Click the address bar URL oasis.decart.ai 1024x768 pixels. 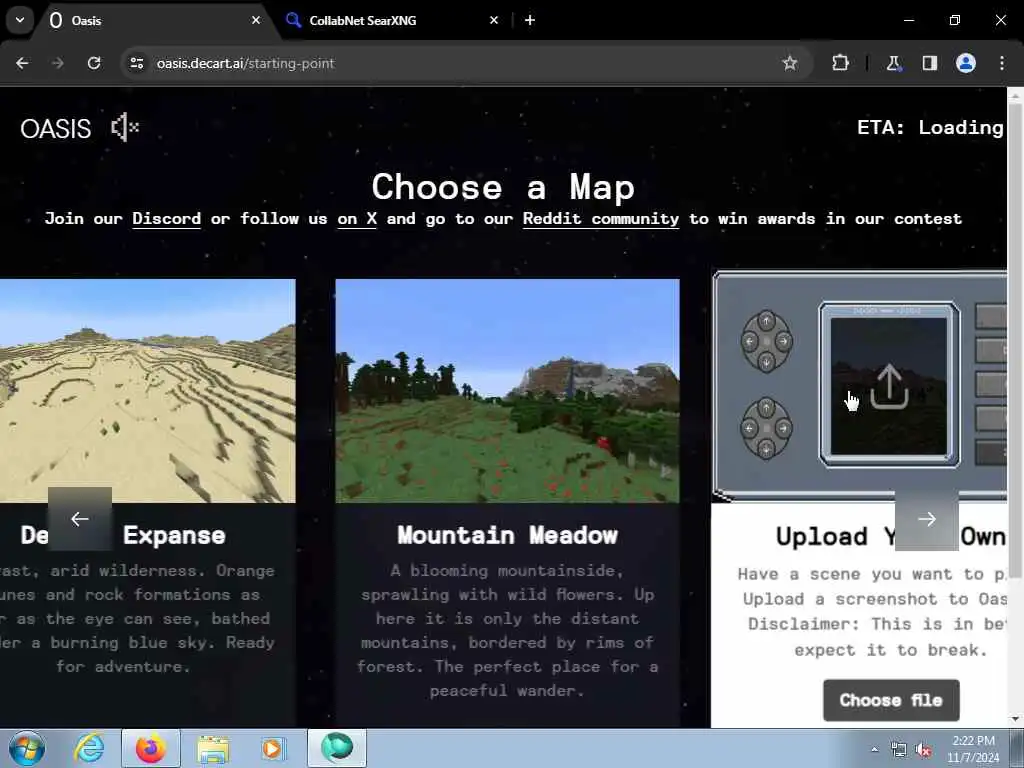pos(245,63)
